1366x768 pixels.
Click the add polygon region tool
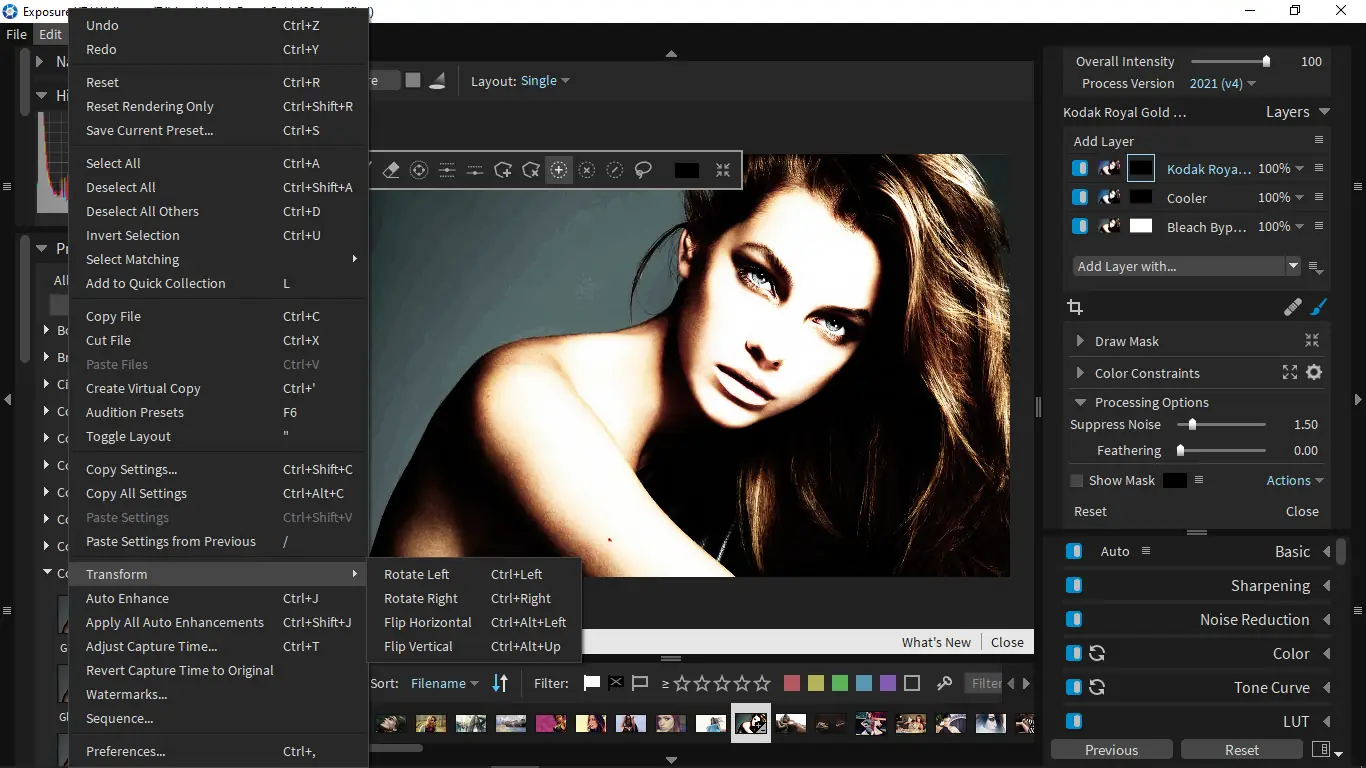(x=503, y=171)
